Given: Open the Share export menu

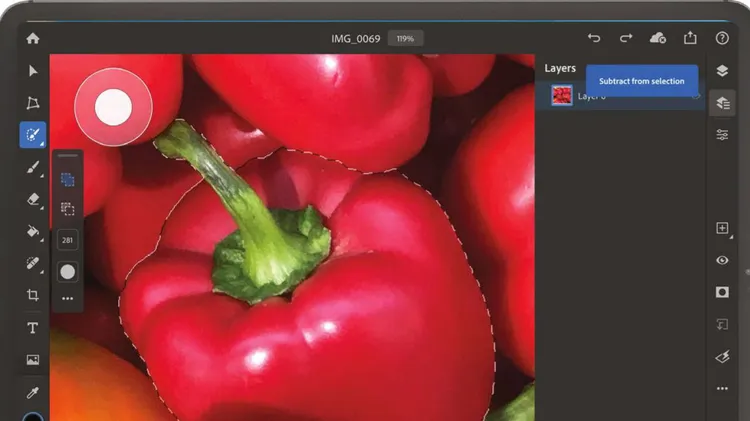Looking at the screenshot, I should (690, 38).
